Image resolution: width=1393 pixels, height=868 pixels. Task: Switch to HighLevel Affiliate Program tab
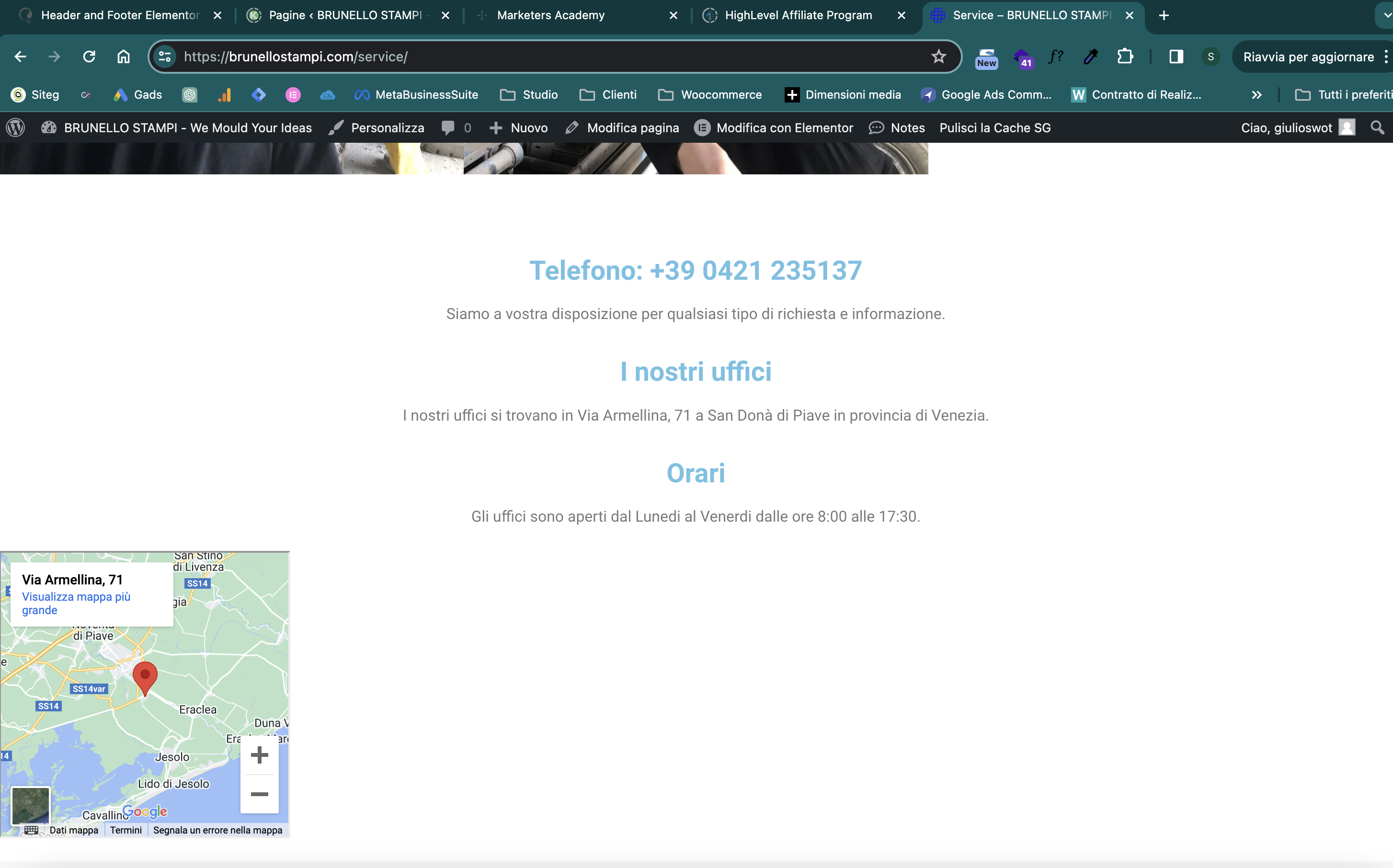click(798, 15)
